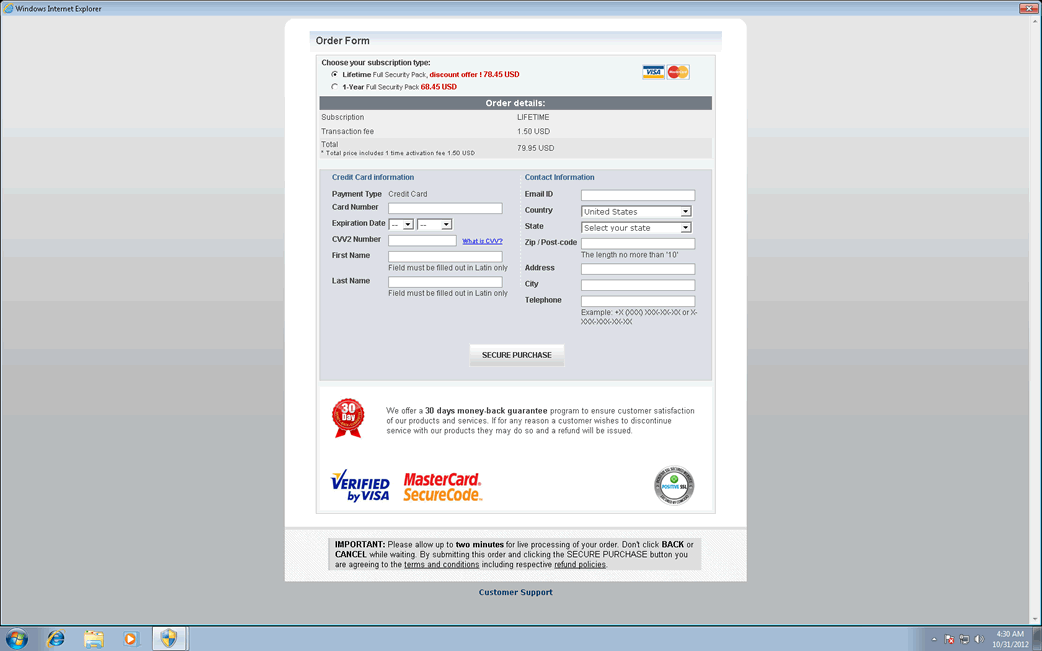
Task: Expand the Country dropdown
Action: (x=637, y=212)
